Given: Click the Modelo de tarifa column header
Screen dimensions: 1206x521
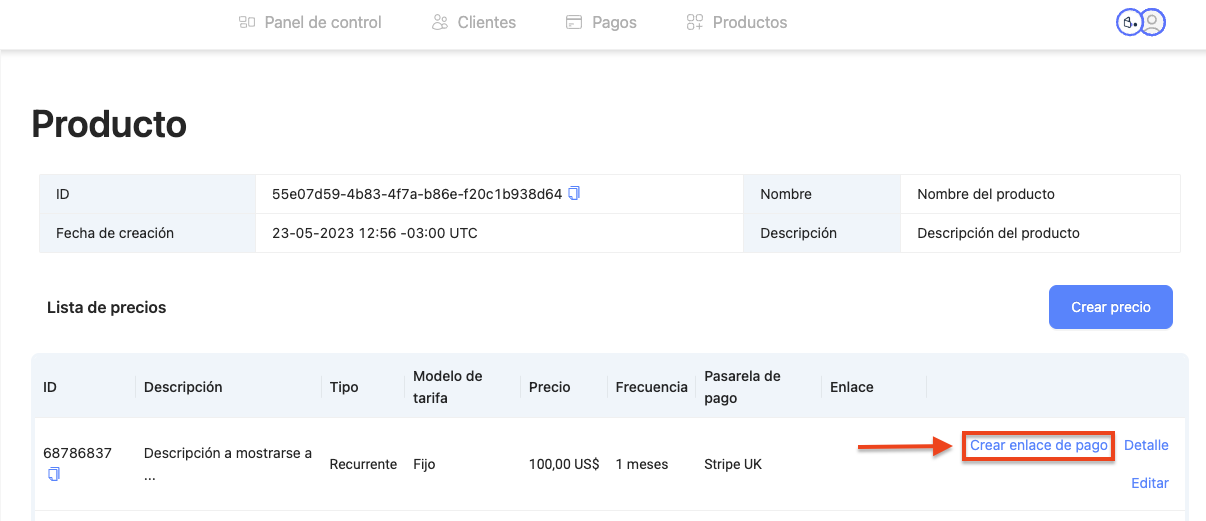Looking at the screenshot, I should pyautogui.click(x=448, y=387).
